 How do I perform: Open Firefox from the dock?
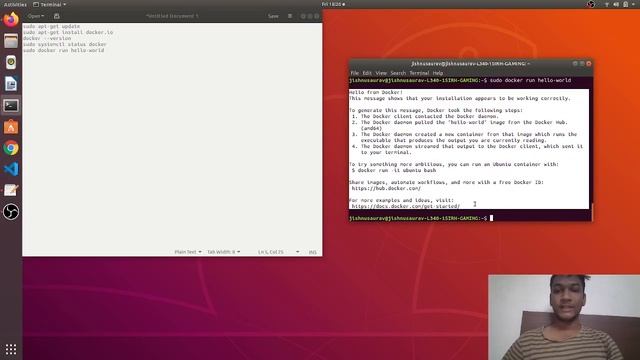[11, 19]
